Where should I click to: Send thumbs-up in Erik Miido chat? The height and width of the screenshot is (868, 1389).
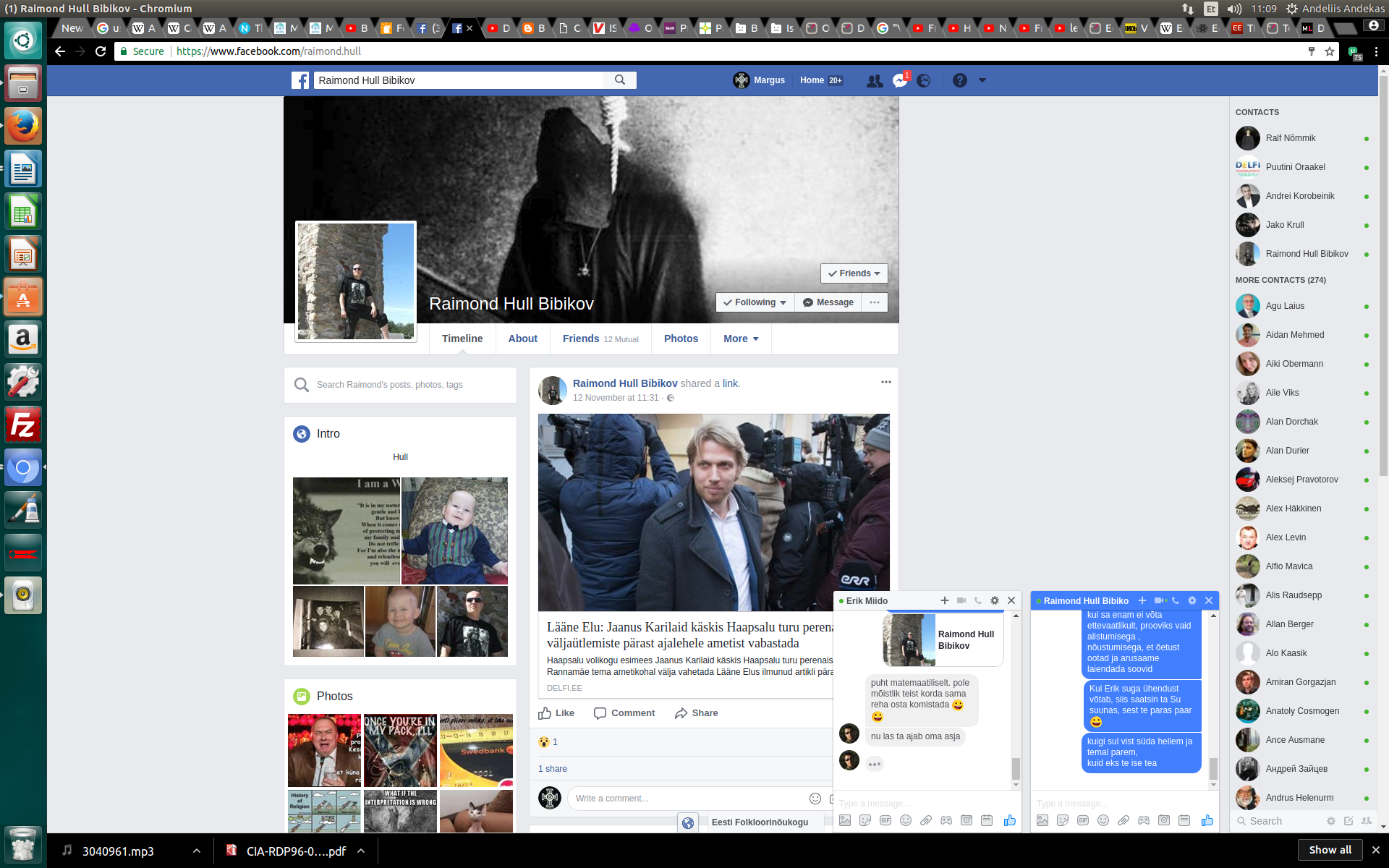1009,820
